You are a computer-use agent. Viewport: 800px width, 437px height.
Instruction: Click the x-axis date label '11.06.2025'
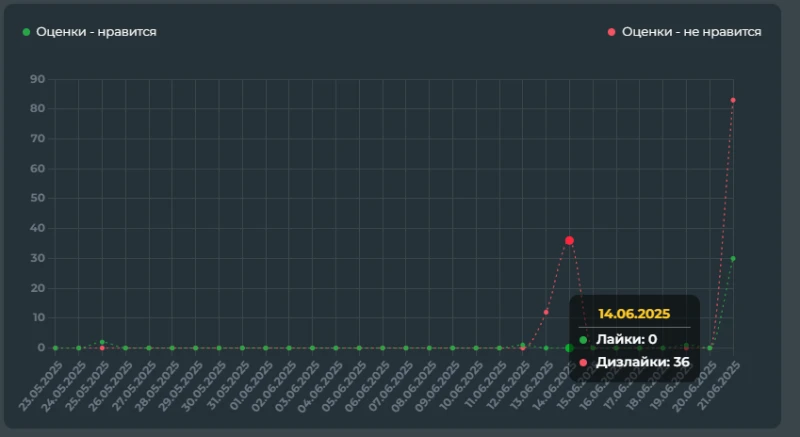click(485, 385)
